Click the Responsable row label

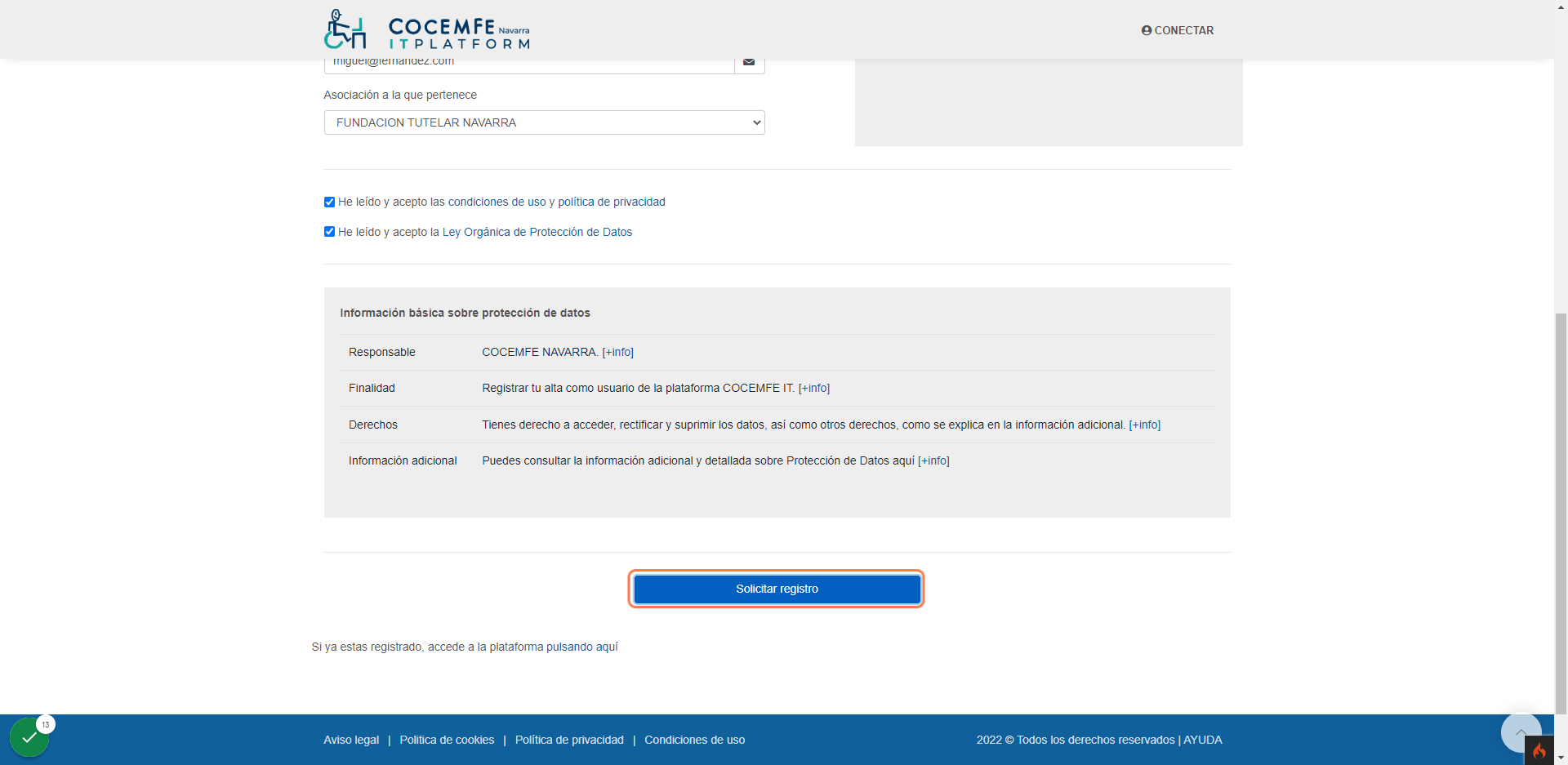click(x=382, y=352)
